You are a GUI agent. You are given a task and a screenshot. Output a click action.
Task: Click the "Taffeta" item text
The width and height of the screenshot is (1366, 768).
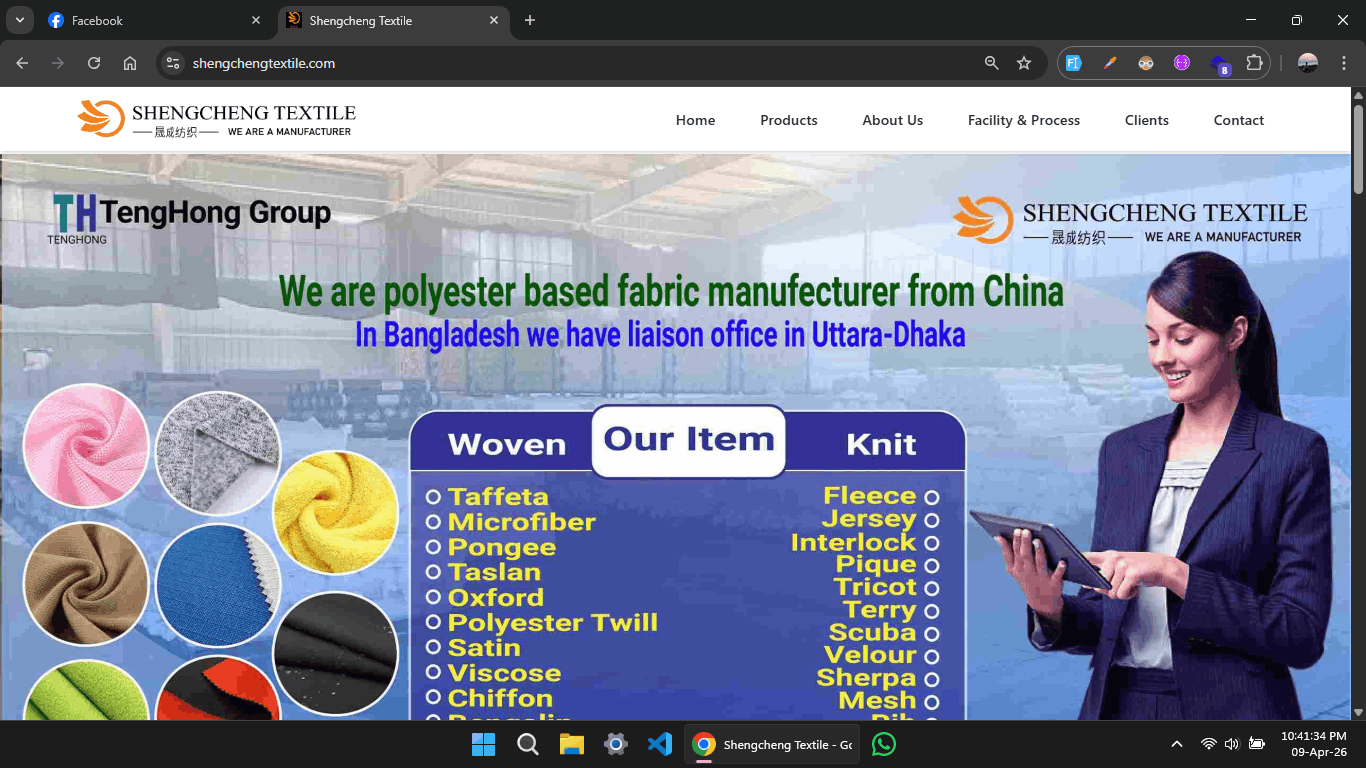coord(498,497)
